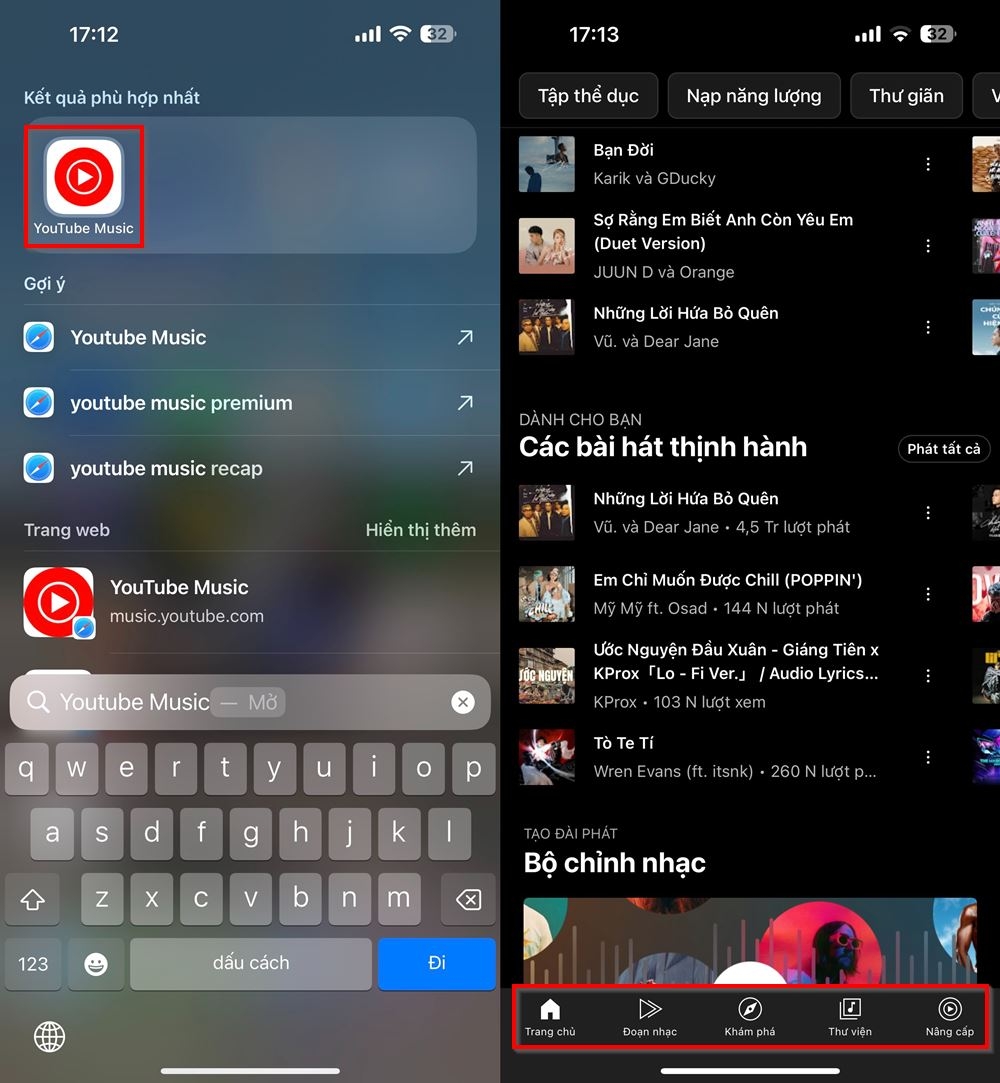
Task: Select the 'Nạp năng lượng' chip
Action: 754,95
